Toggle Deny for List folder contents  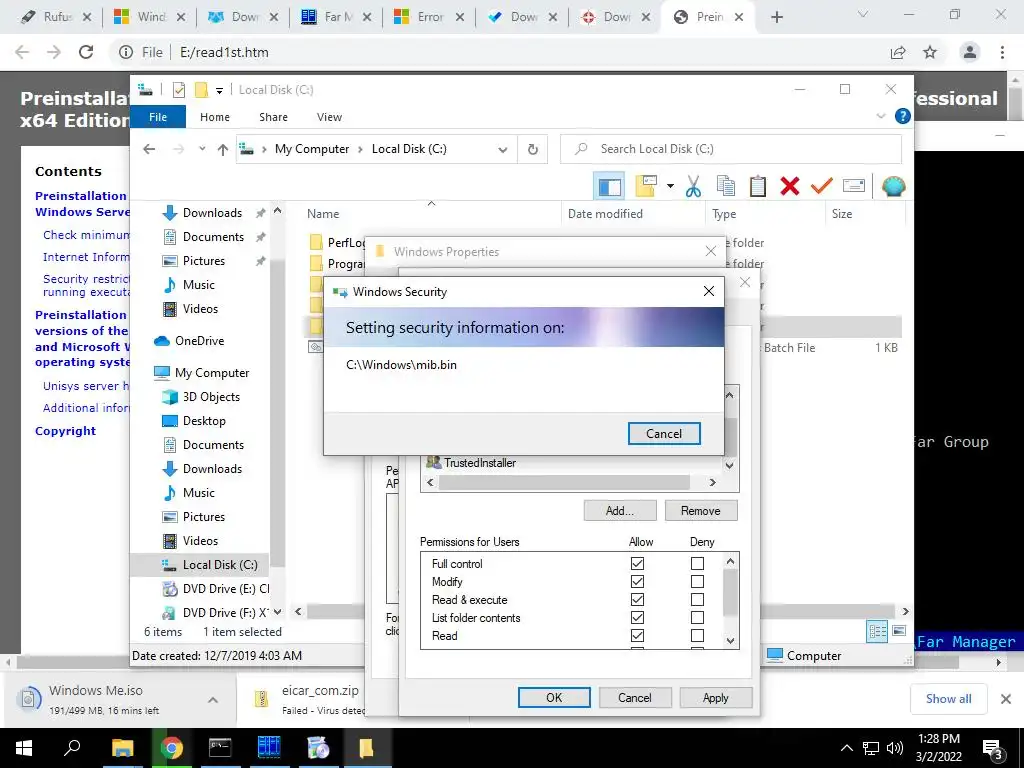pyautogui.click(x=697, y=617)
